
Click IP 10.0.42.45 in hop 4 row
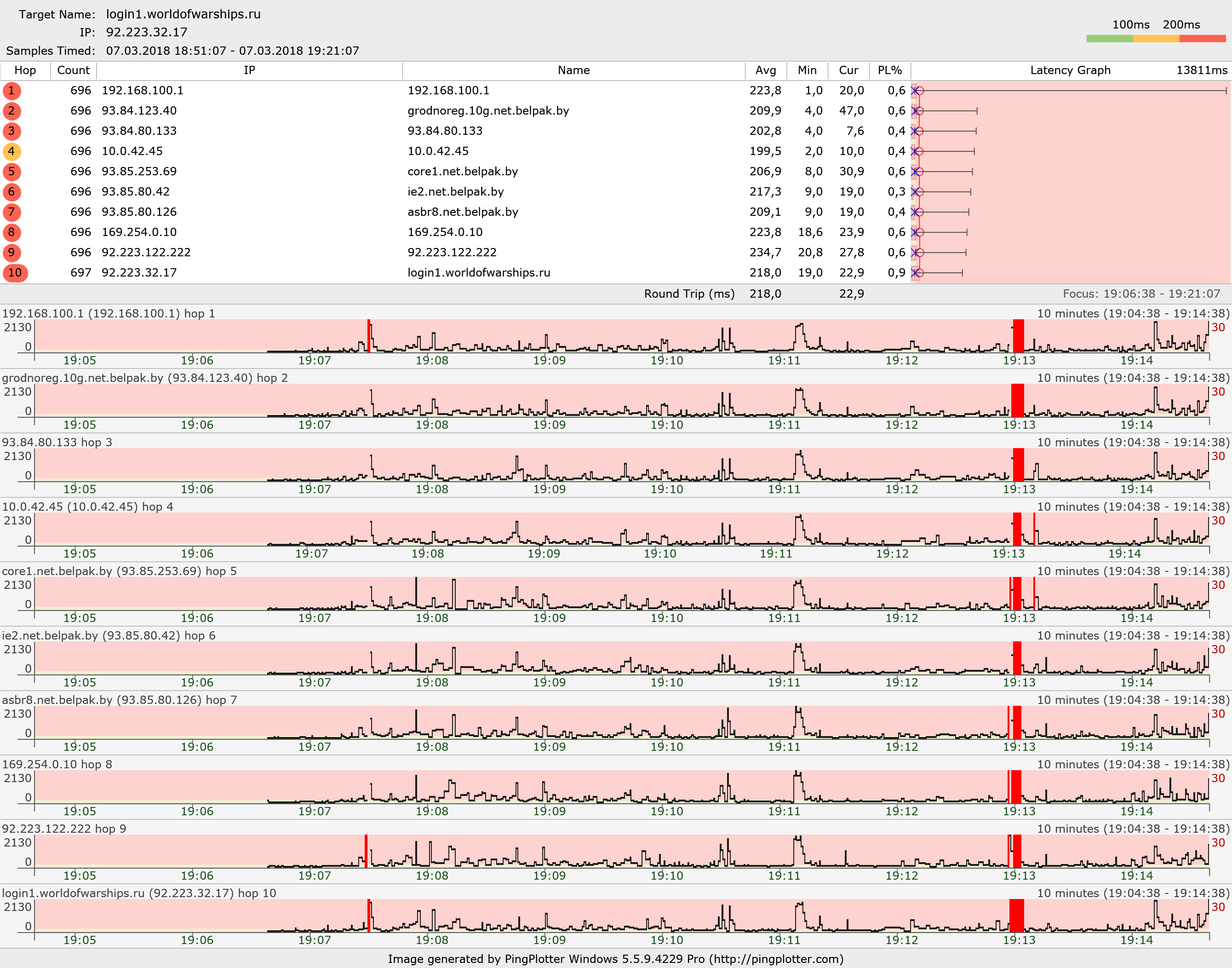[x=132, y=151]
